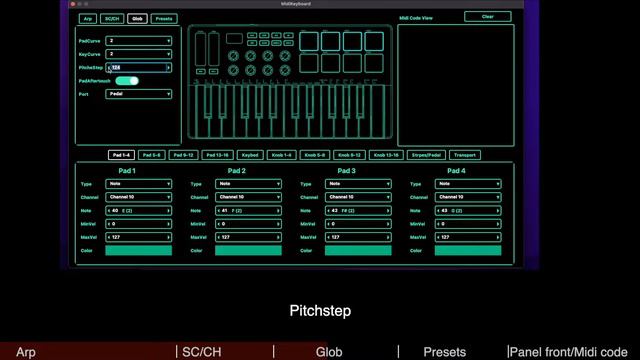
Task: Open the Port dropdown showing Pedal
Action: [x=138, y=94]
